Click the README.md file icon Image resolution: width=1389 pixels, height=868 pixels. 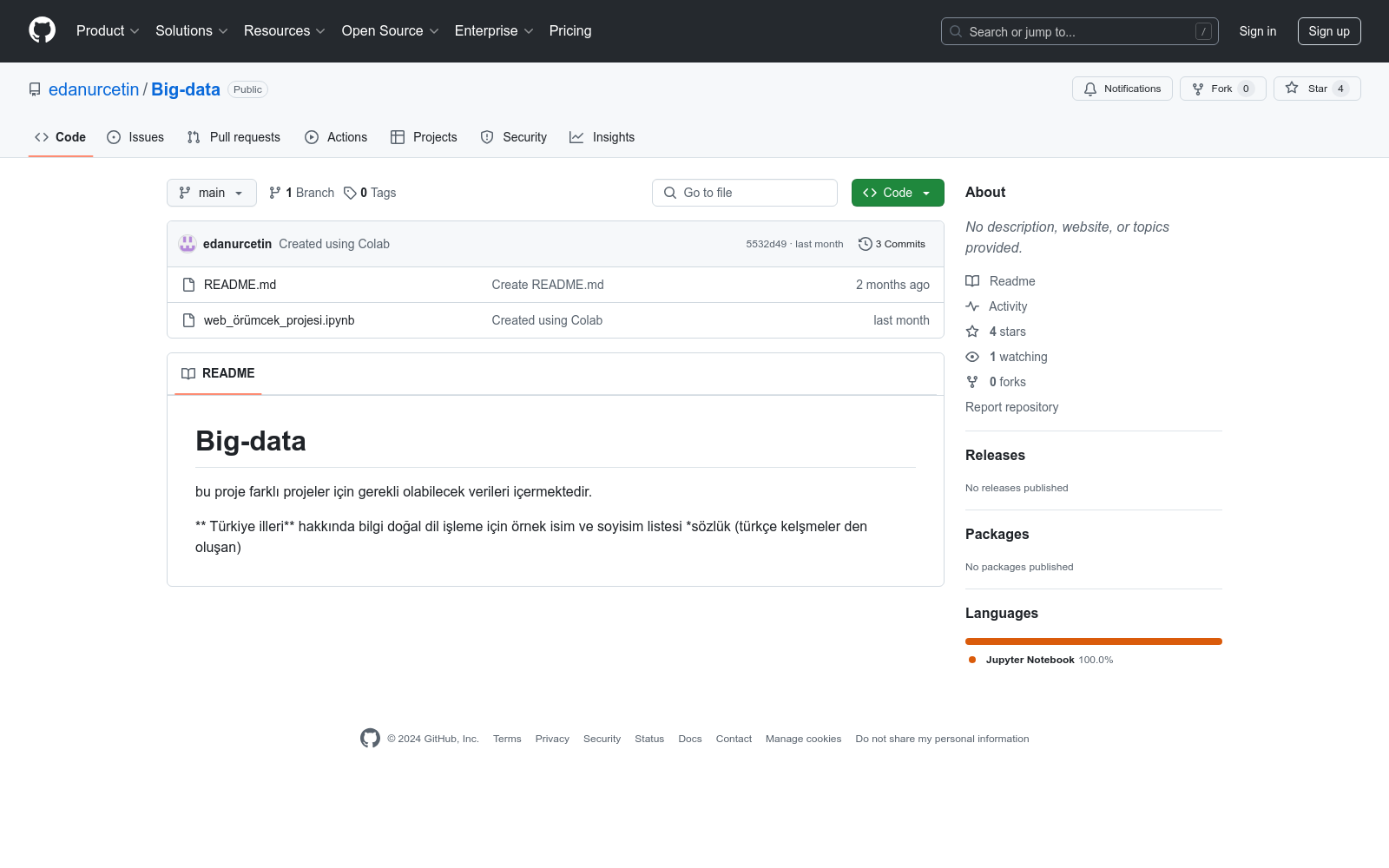(188, 285)
